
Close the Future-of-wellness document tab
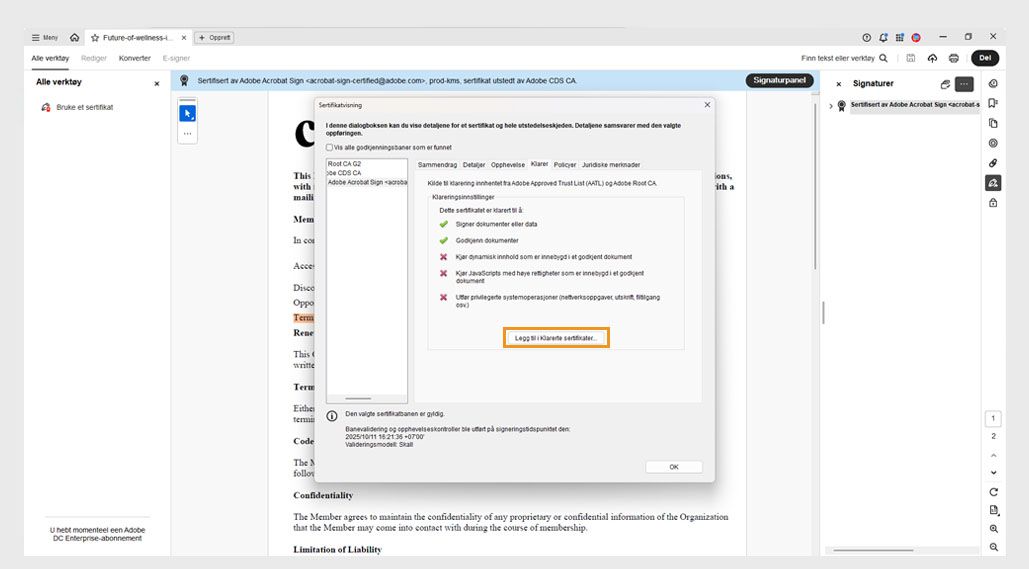pyautogui.click(x=184, y=38)
